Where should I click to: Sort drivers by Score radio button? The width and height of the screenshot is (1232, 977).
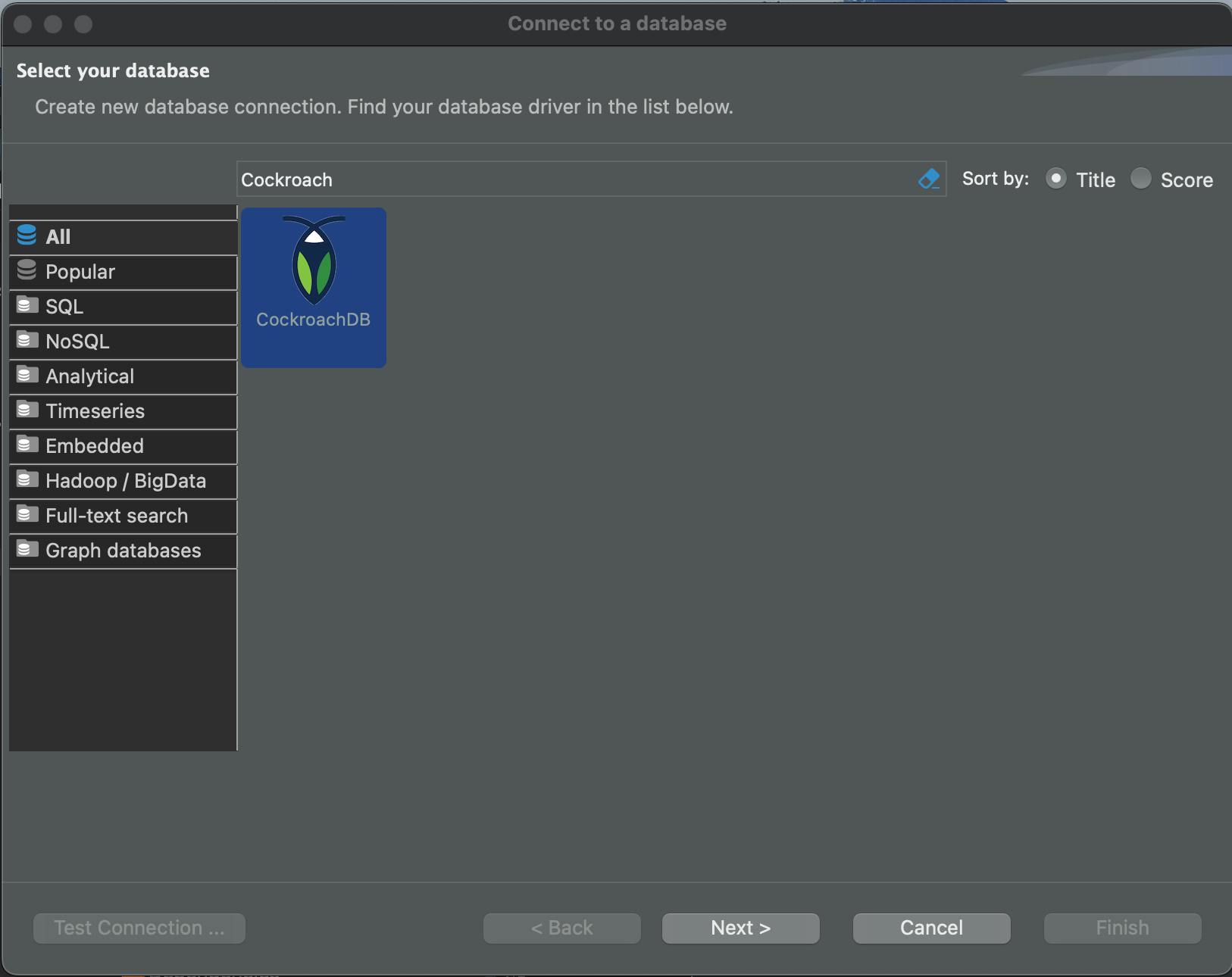coord(1140,179)
